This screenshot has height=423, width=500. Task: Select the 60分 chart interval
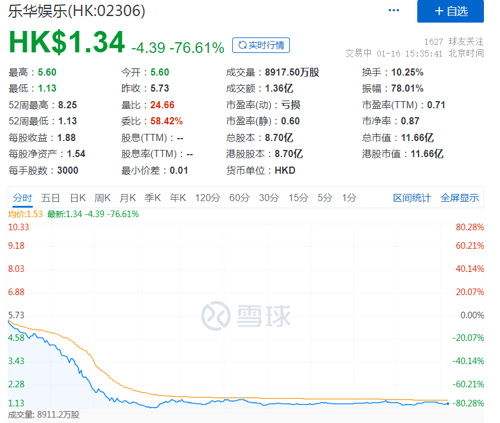pos(239,198)
